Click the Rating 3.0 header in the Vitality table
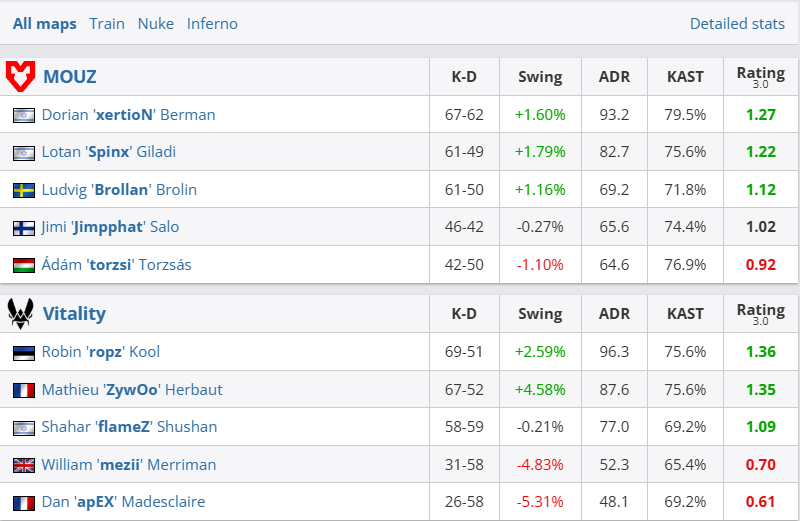This screenshot has height=521, width=800. pos(760,314)
